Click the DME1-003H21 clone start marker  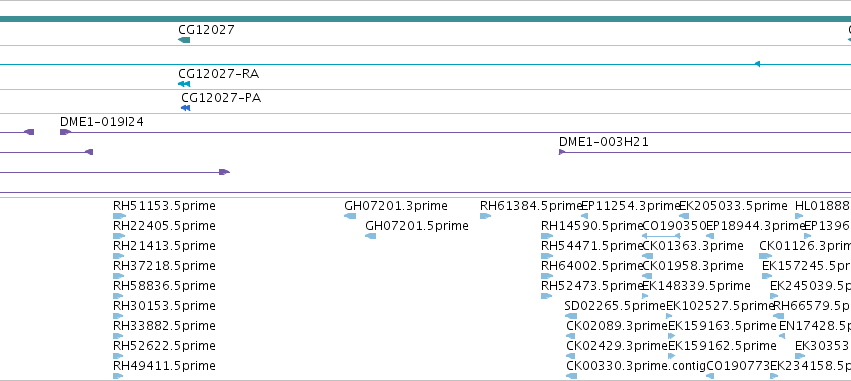tap(562, 152)
